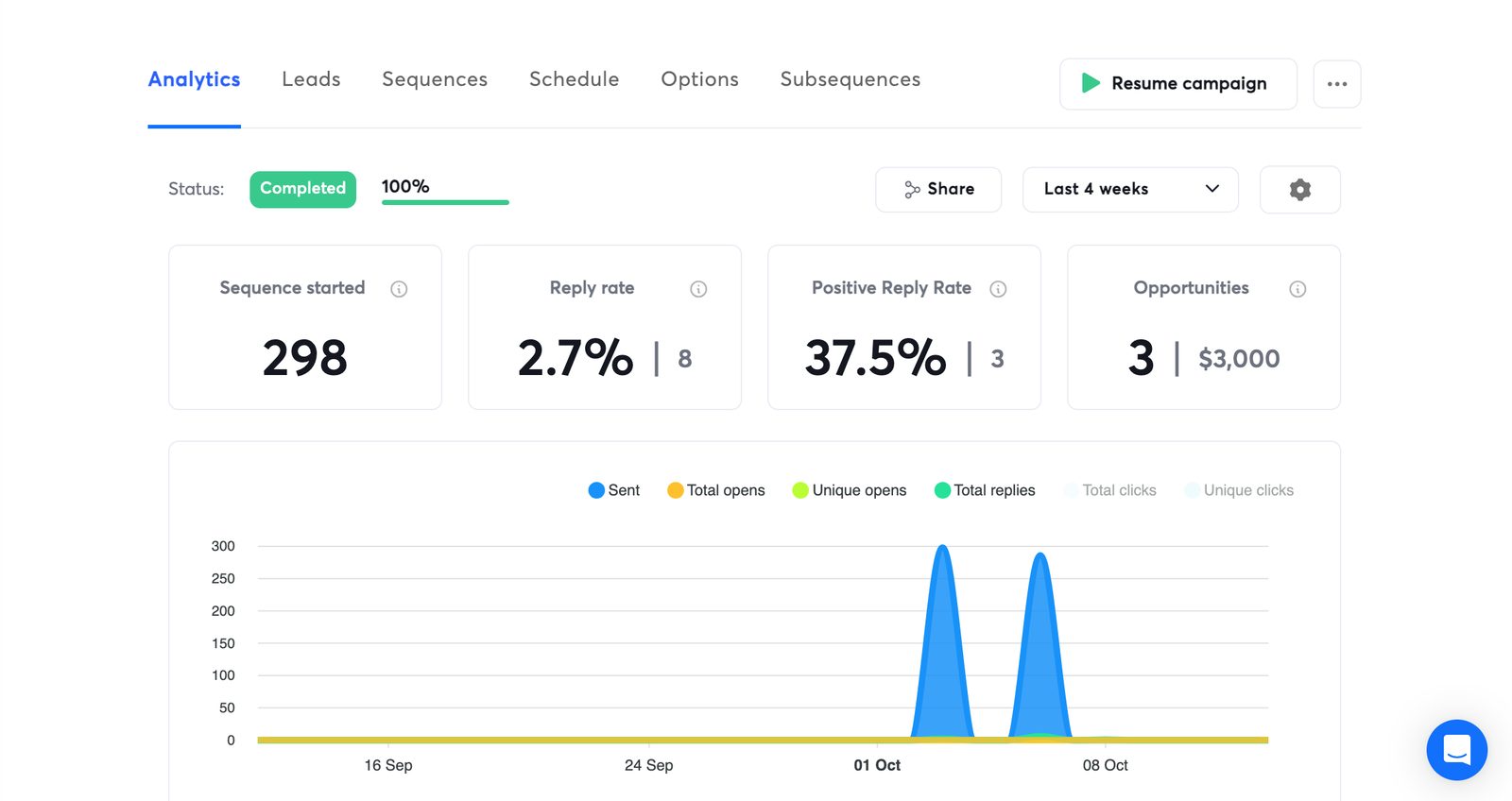
Task: Click the 2.7% reply rate value
Action: [576, 358]
